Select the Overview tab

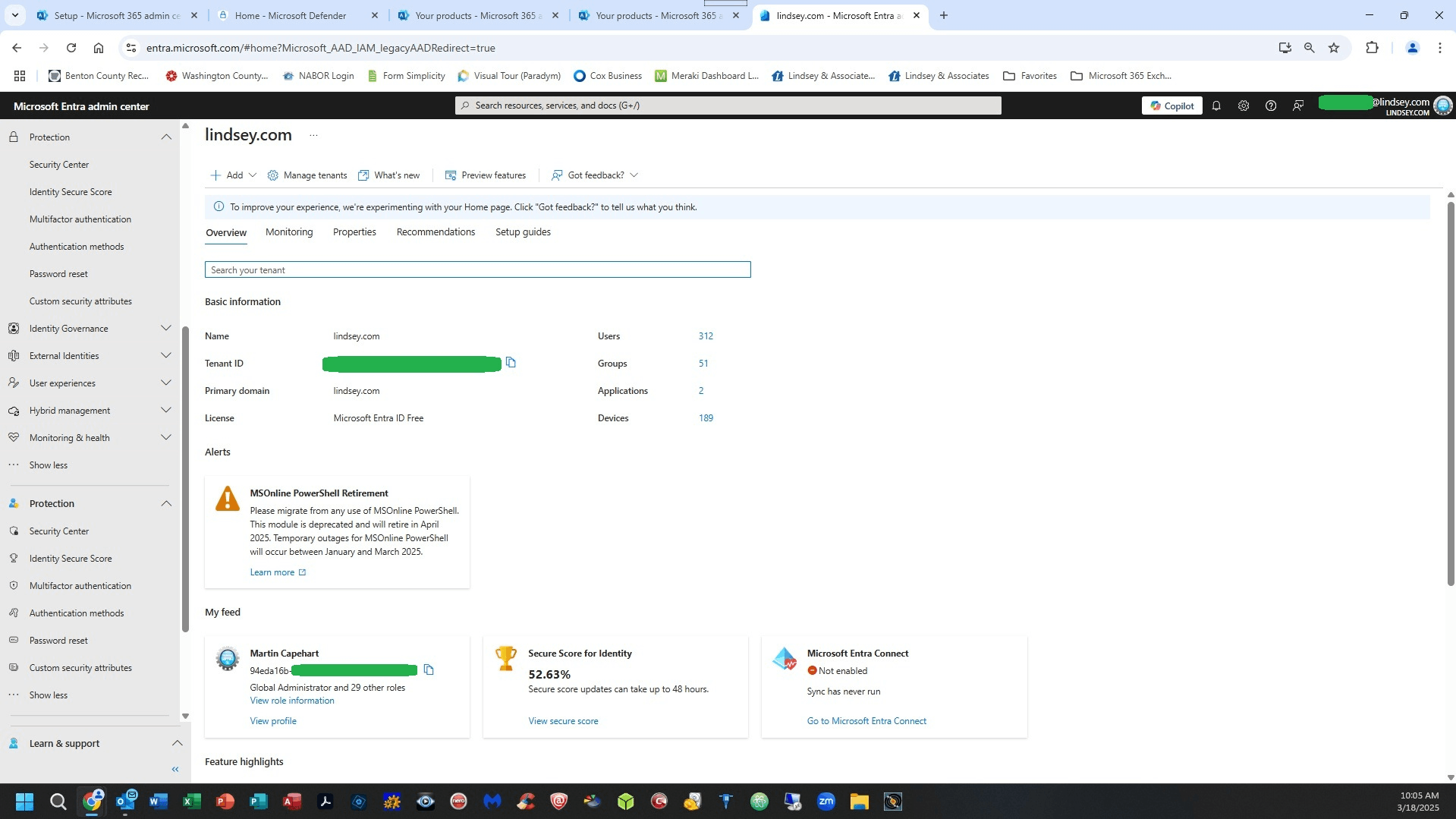226,233
